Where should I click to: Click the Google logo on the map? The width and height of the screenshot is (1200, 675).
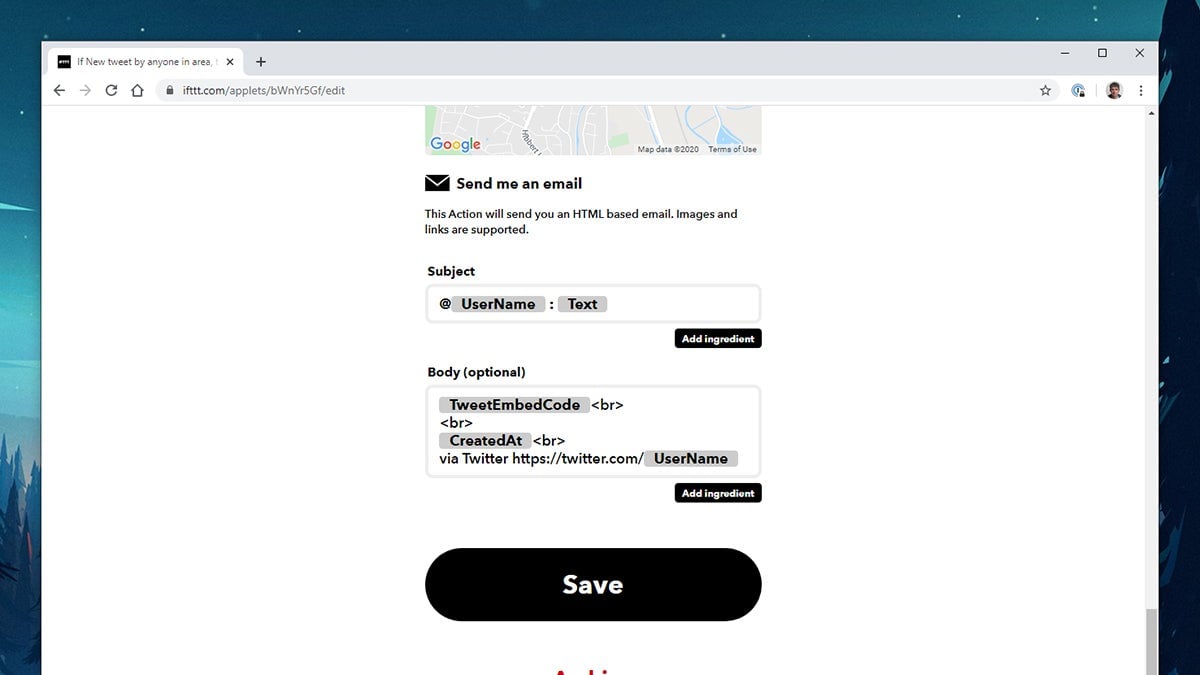pos(455,144)
